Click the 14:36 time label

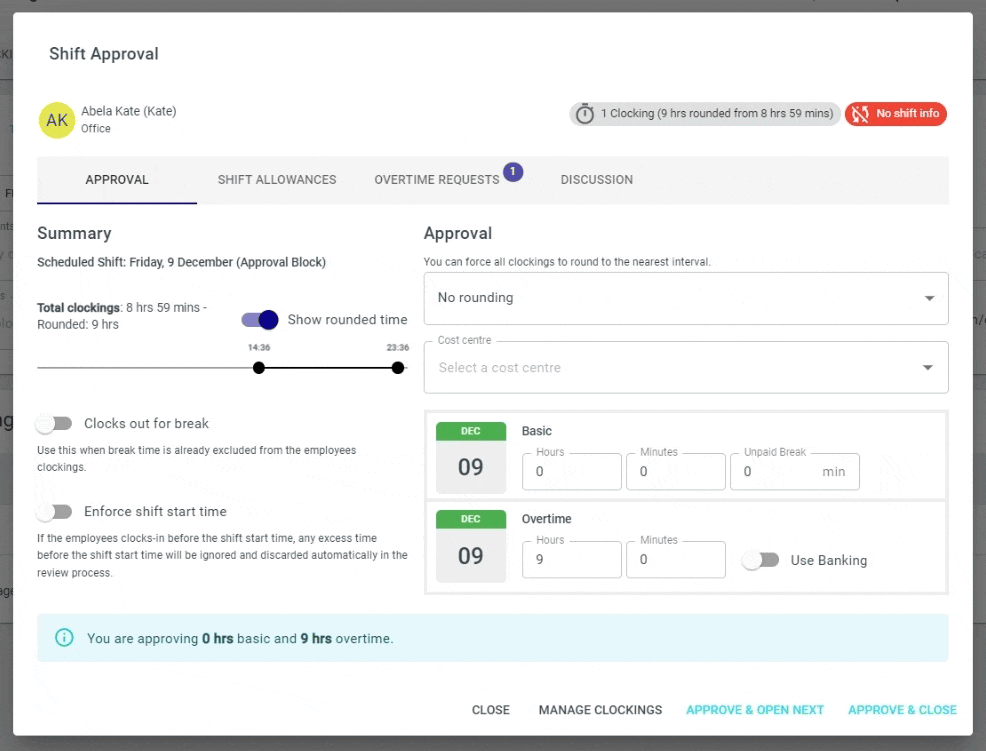click(x=258, y=347)
